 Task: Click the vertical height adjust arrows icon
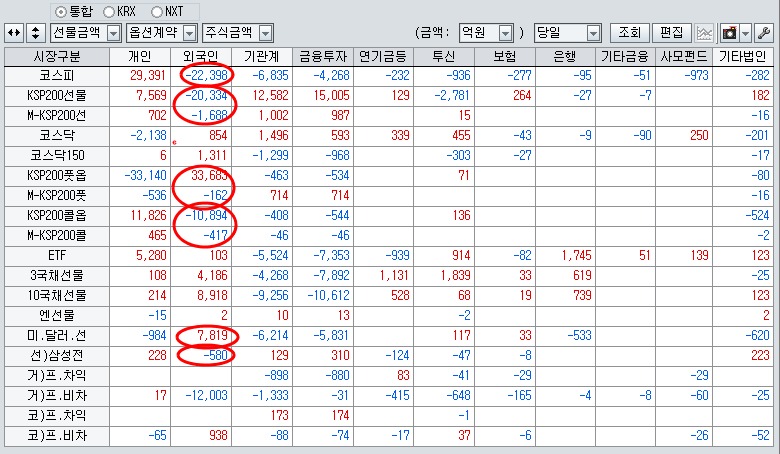(34, 33)
